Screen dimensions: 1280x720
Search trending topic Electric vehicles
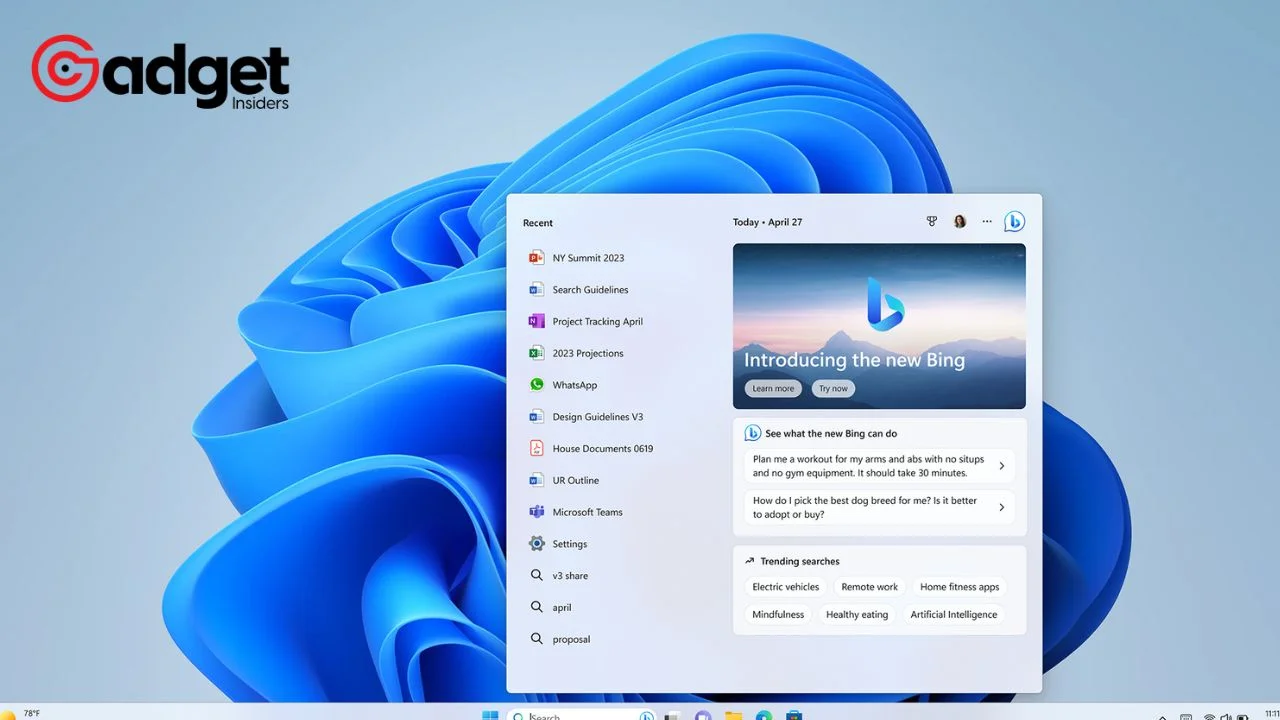click(x=786, y=587)
